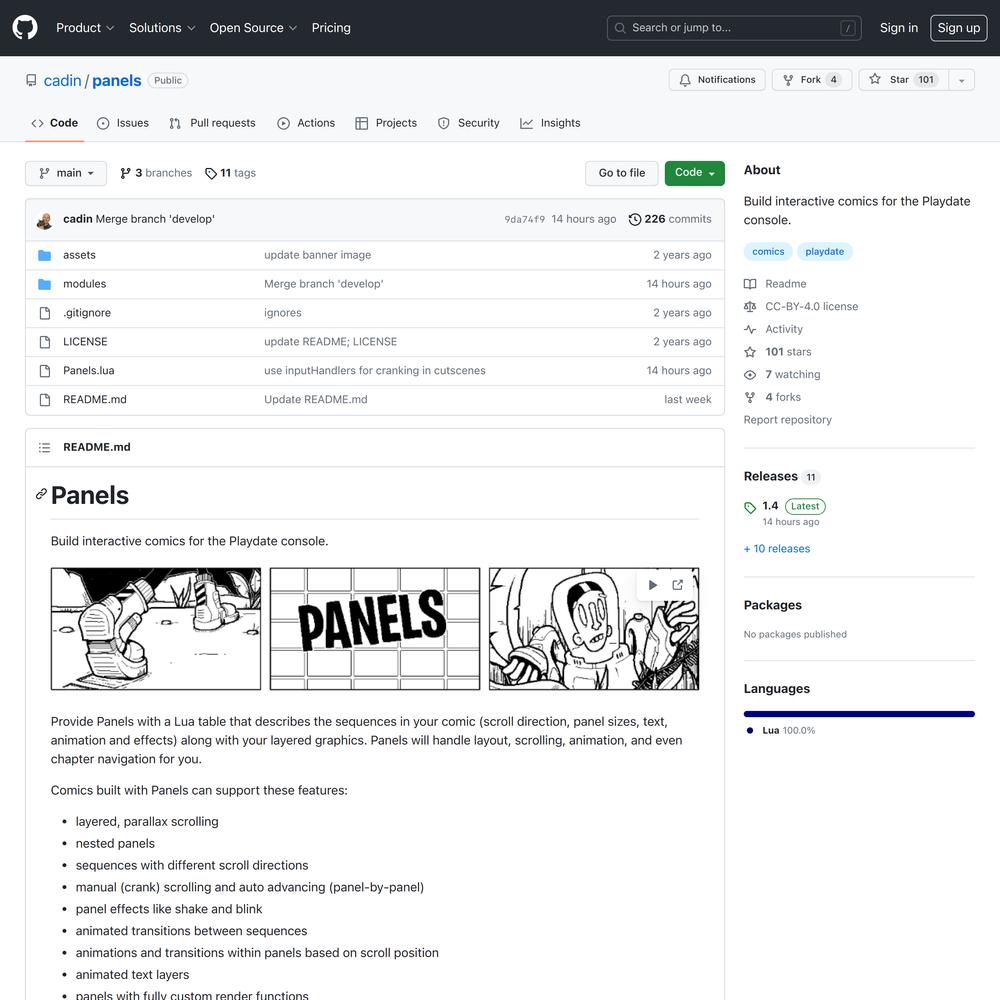
Task: Open 'update banner image' commit message
Action: click(318, 254)
